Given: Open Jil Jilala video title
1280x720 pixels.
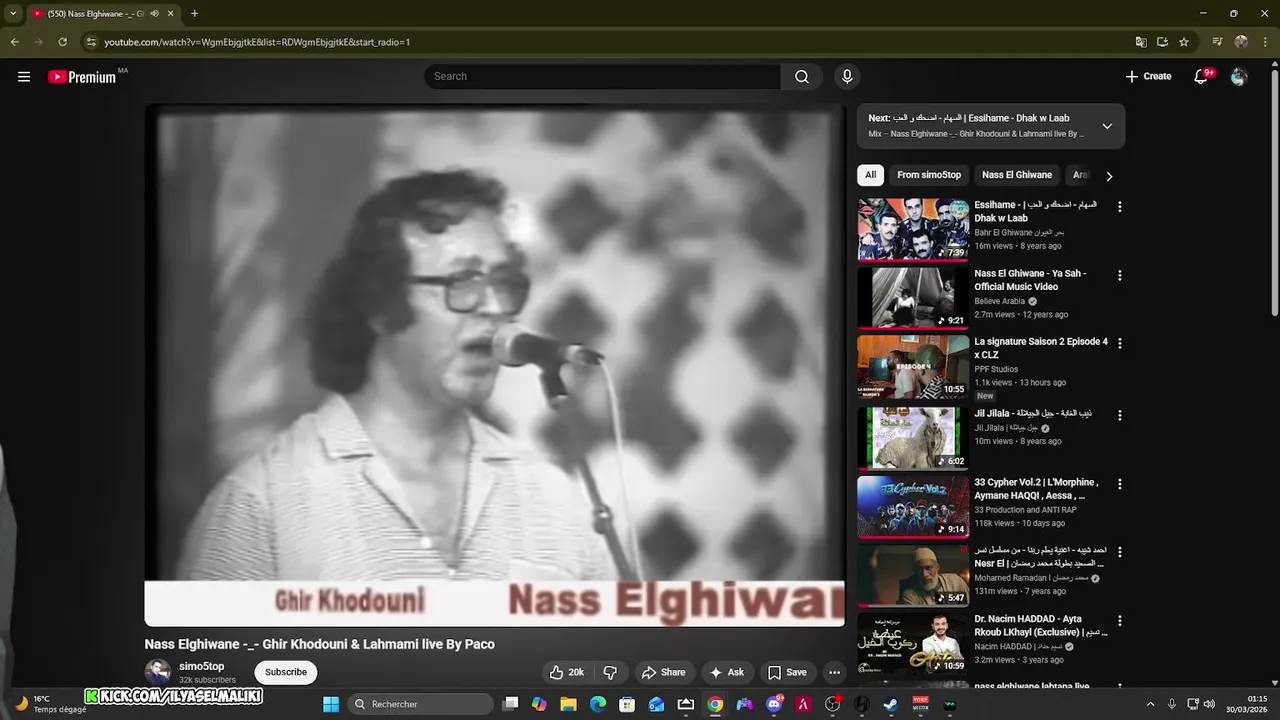Looking at the screenshot, I should point(1033,413).
